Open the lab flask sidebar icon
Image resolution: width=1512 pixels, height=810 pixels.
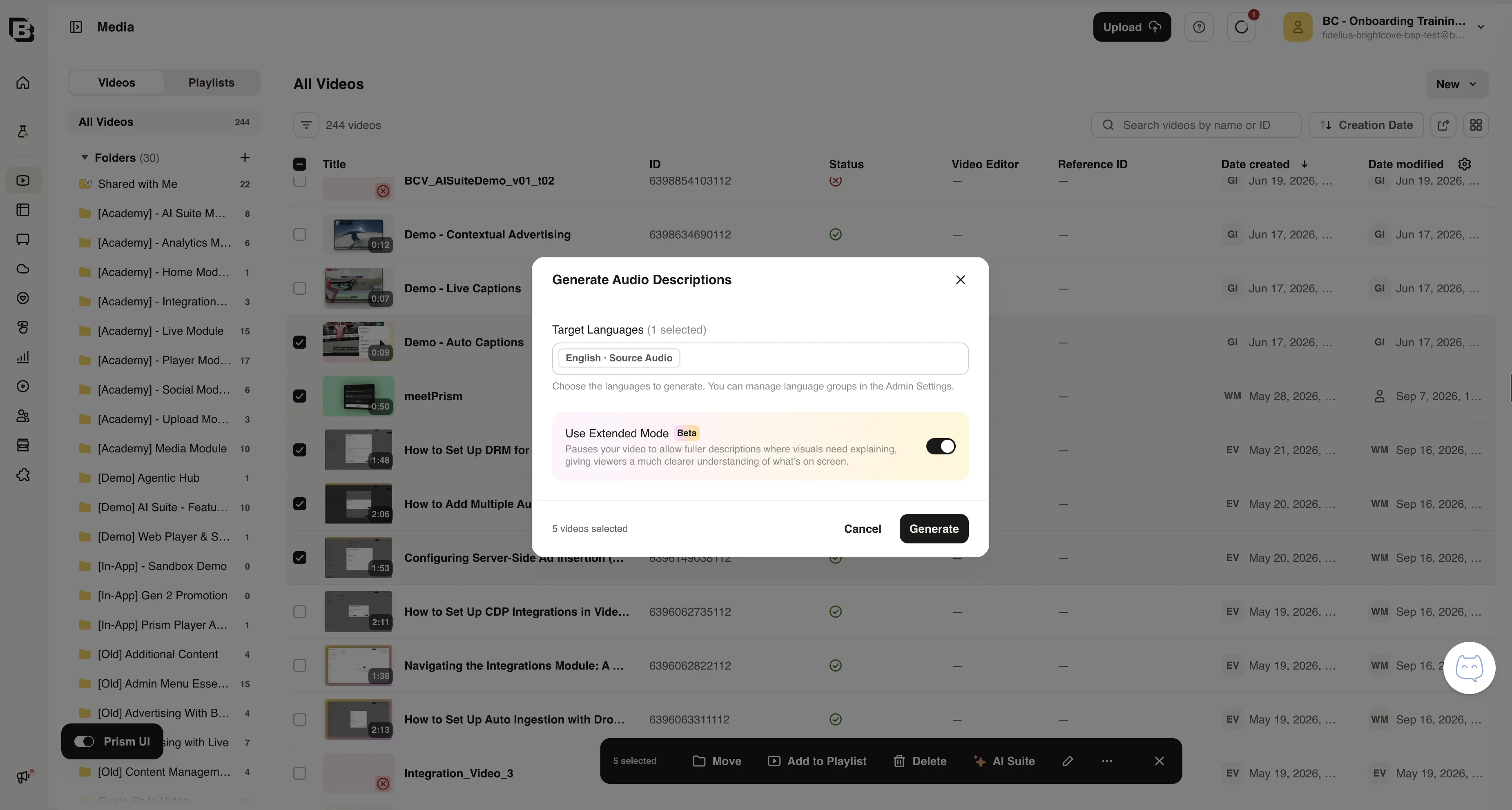point(23,131)
